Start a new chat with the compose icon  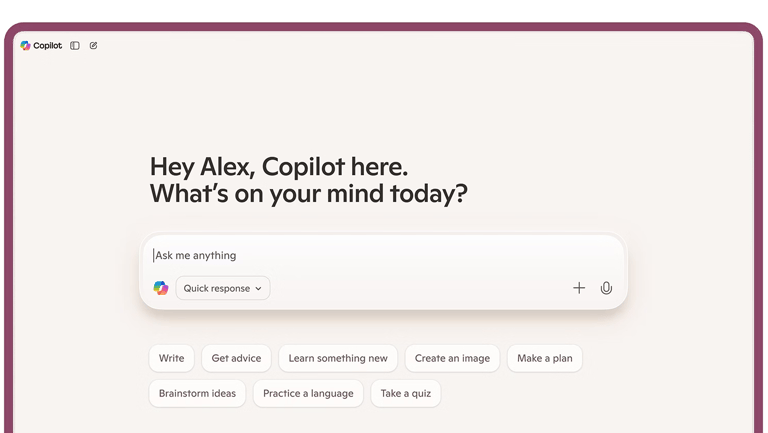tap(94, 46)
